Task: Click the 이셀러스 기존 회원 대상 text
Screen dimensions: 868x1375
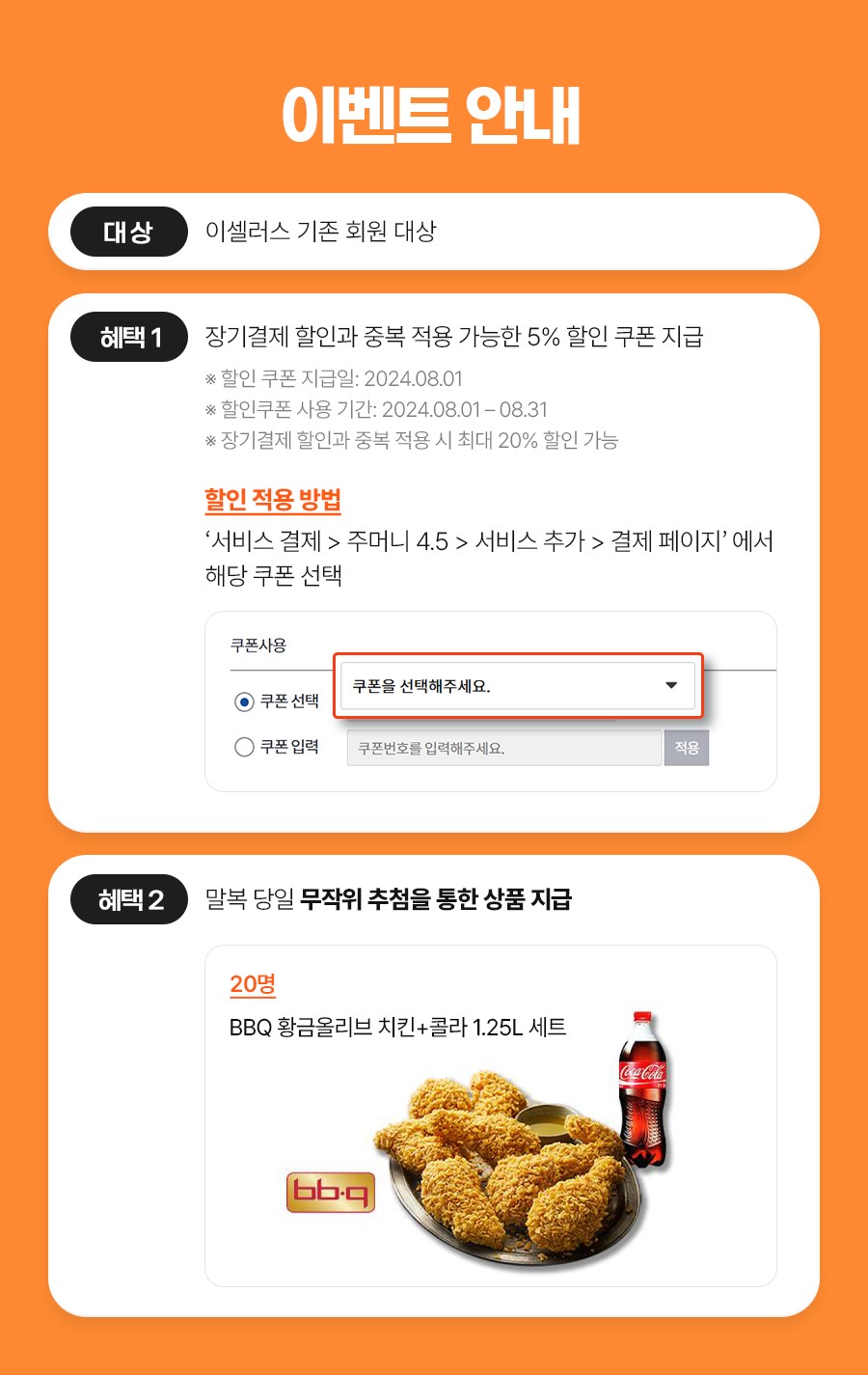Action: [321, 232]
